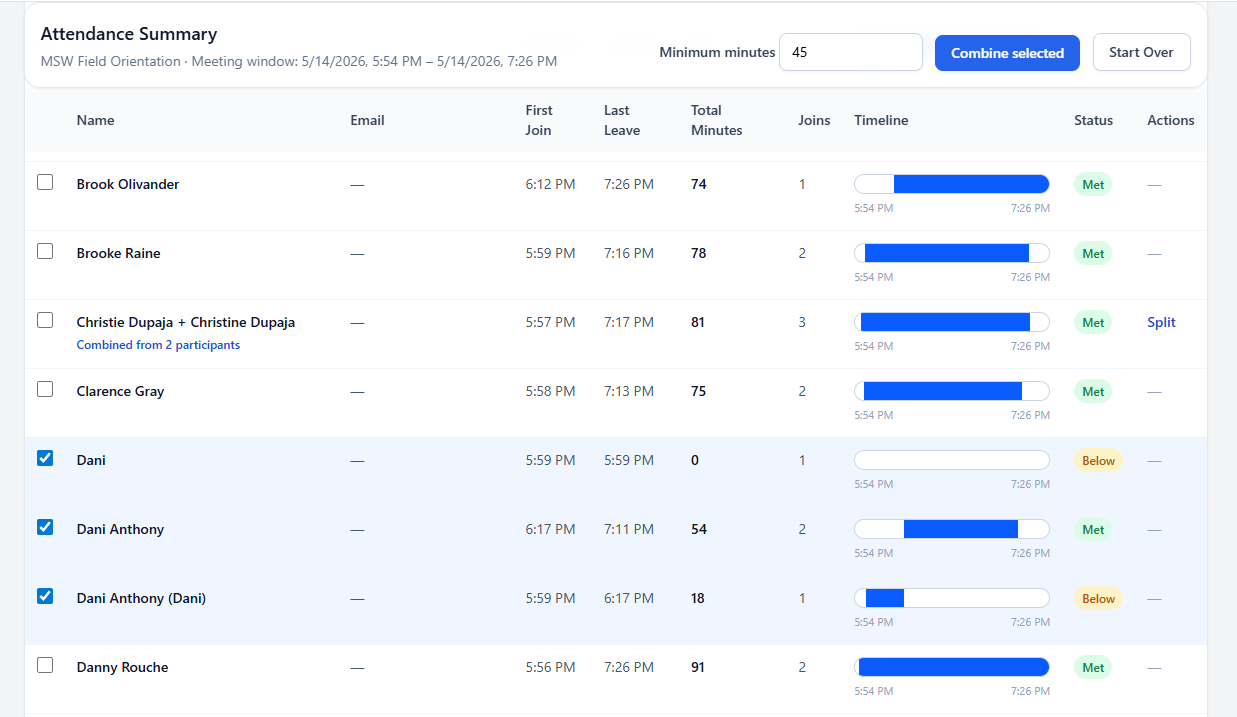Viewport: 1237px width, 717px height.
Task: Click the Met badge for Danny Rouche
Action: tap(1093, 668)
